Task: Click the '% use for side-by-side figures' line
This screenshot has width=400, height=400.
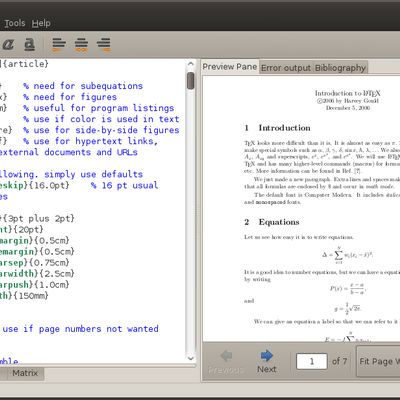Action: 101,130
